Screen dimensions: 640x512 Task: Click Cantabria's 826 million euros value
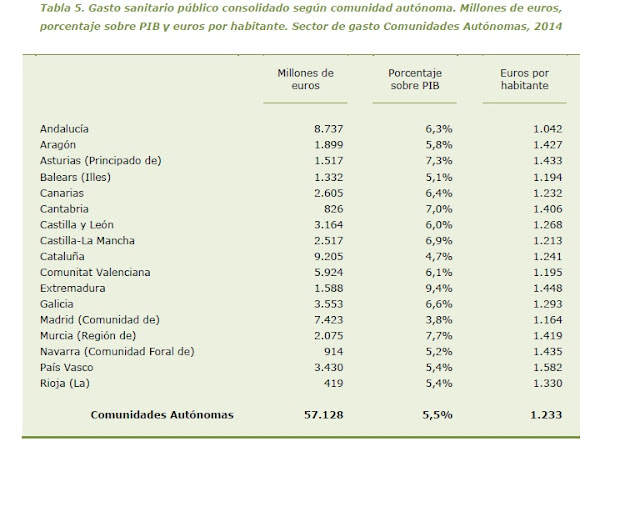[x=333, y=209]
